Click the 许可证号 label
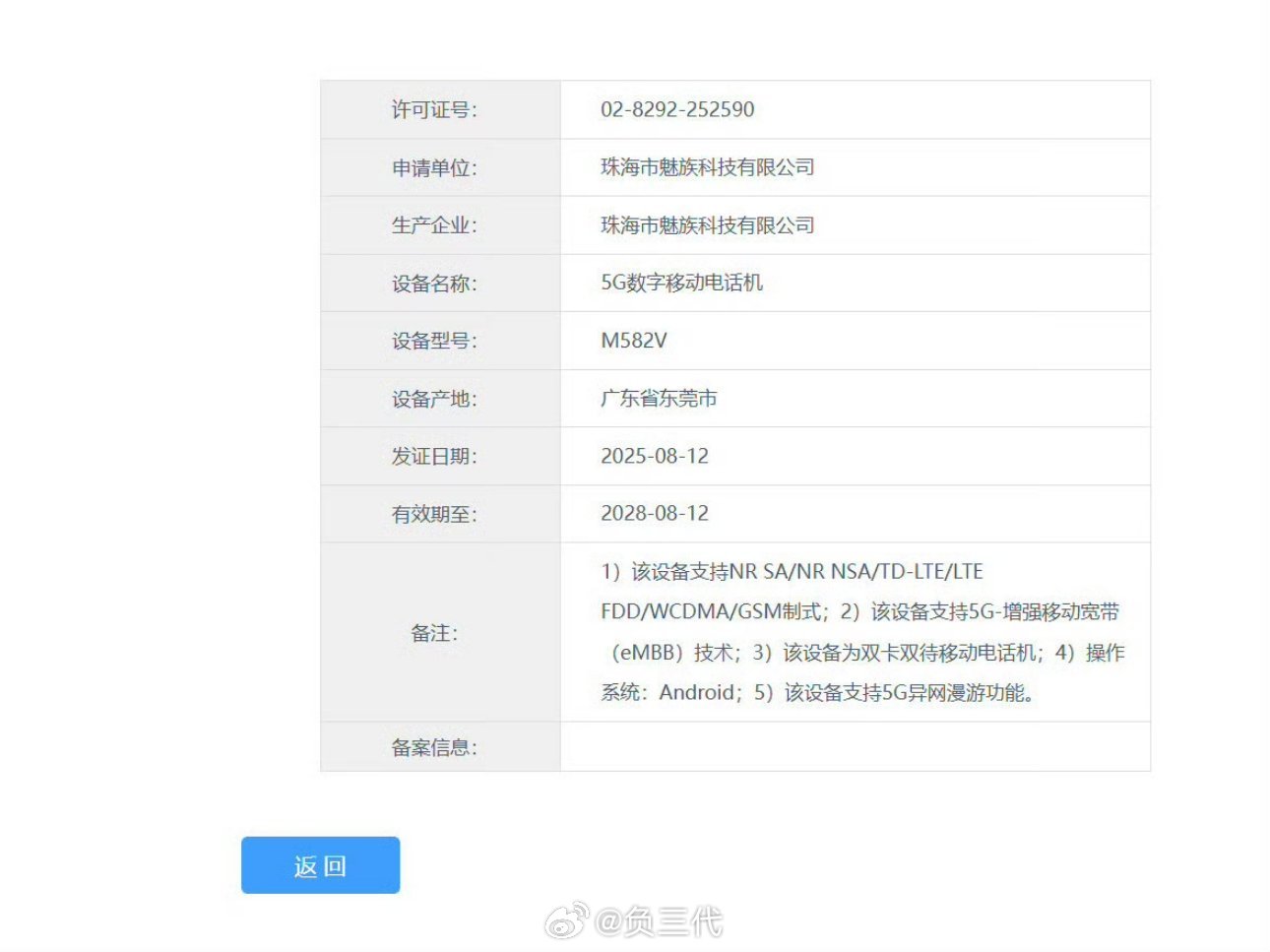This screenshot has height=952, width=1270. (x=434, y=110)
